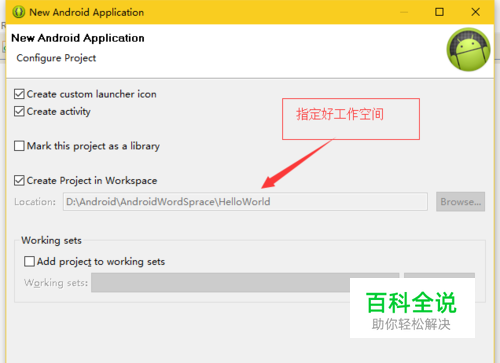The height and width of the screenshot is (363, 500).
Task: Click the Browse... button next to Location
Action: pos(460,202)
